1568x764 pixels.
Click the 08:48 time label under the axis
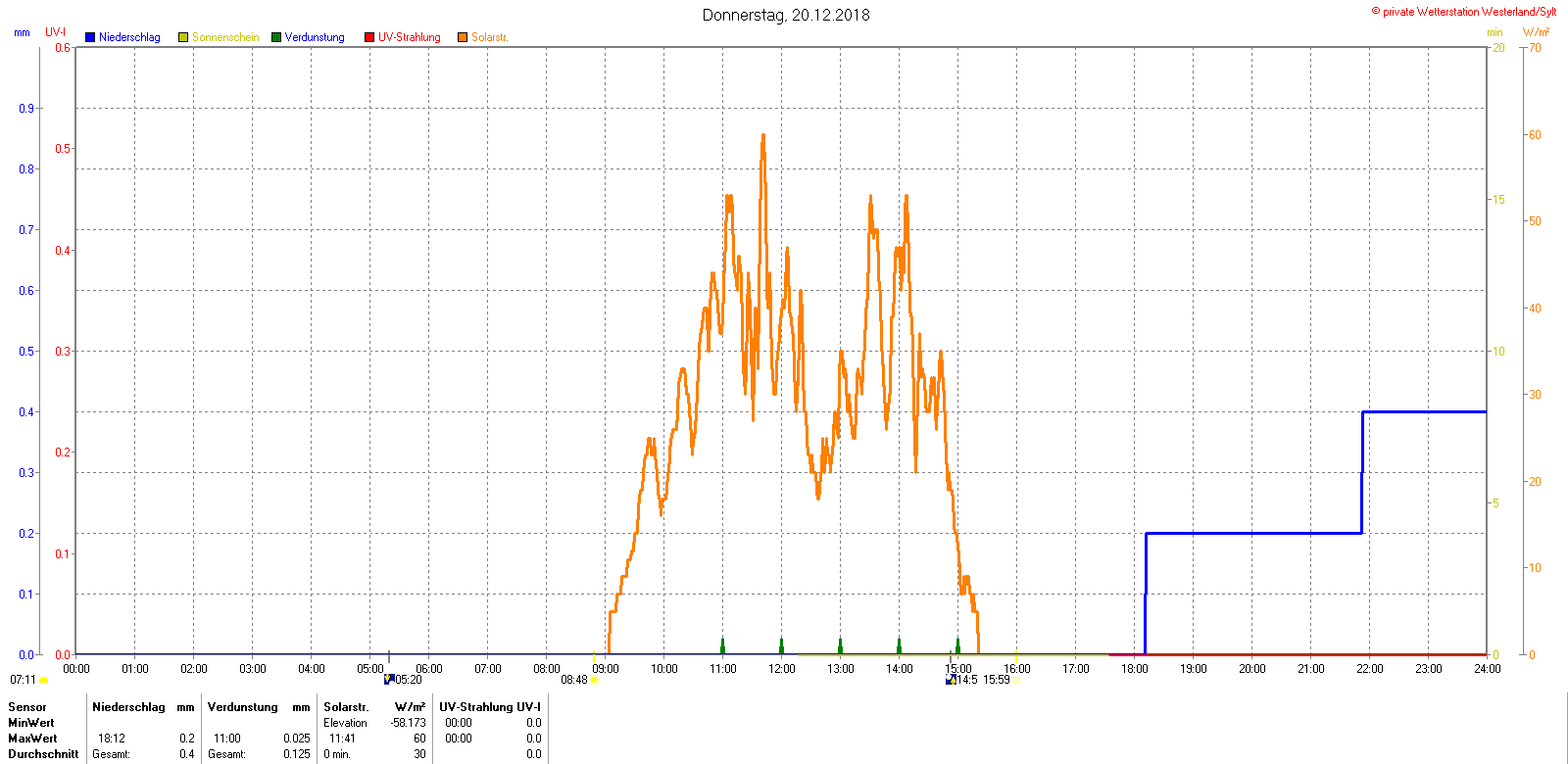574,680
